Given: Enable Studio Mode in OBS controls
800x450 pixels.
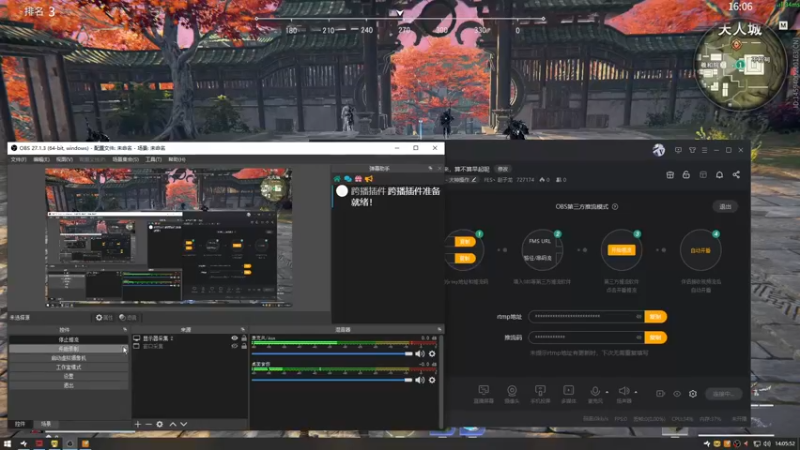Looking at the screenshot, I should coord(68,367).
